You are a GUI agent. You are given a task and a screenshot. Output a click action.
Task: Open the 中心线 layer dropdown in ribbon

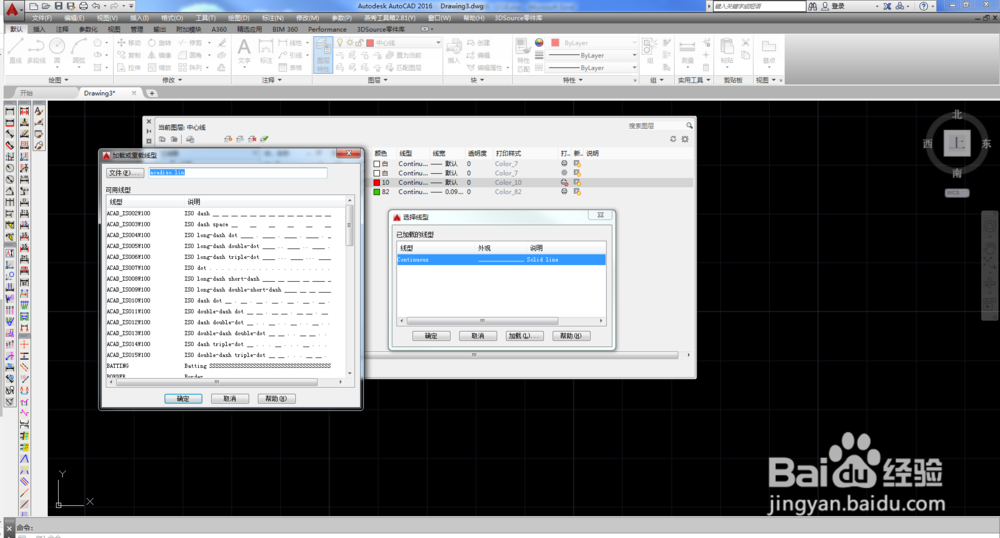[x=438, y=43]
